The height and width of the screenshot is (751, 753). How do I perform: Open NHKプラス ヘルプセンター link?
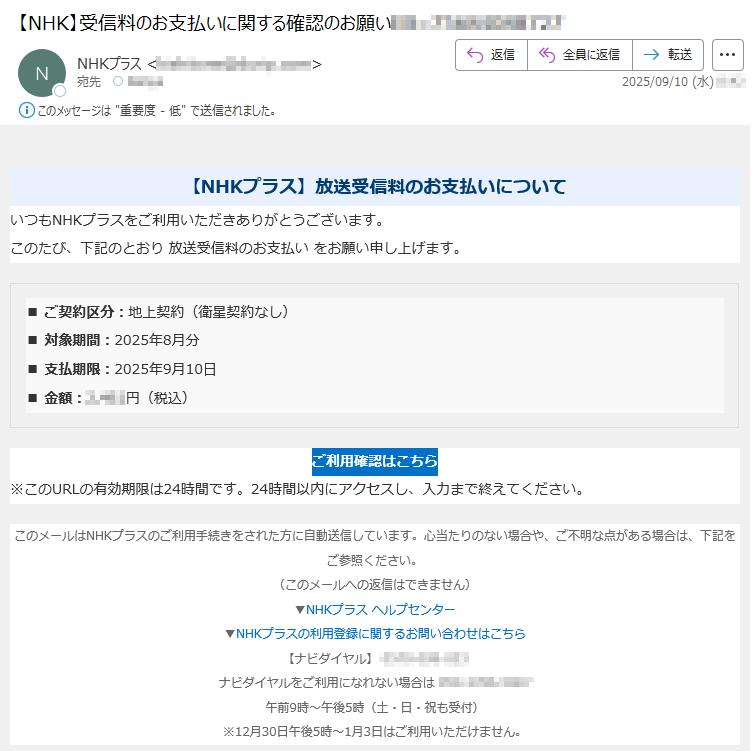[380, 609]
